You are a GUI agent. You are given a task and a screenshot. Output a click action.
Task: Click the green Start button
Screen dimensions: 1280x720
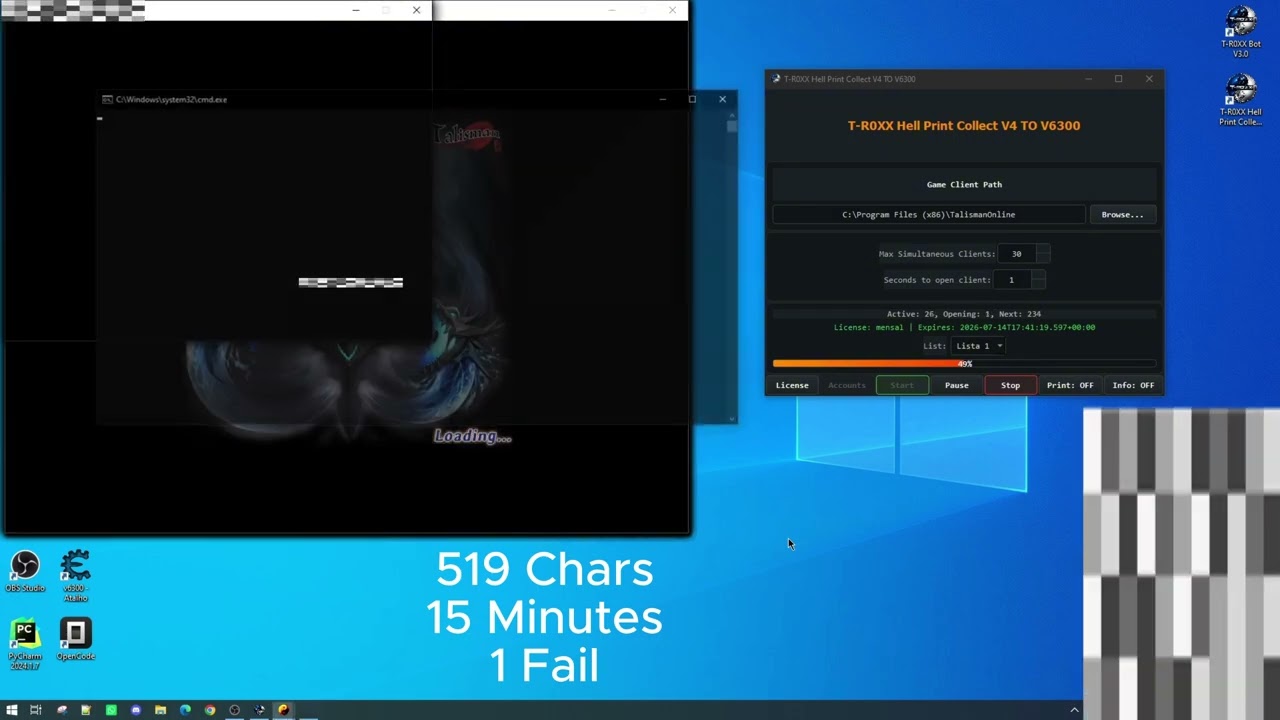click(902, 385)
